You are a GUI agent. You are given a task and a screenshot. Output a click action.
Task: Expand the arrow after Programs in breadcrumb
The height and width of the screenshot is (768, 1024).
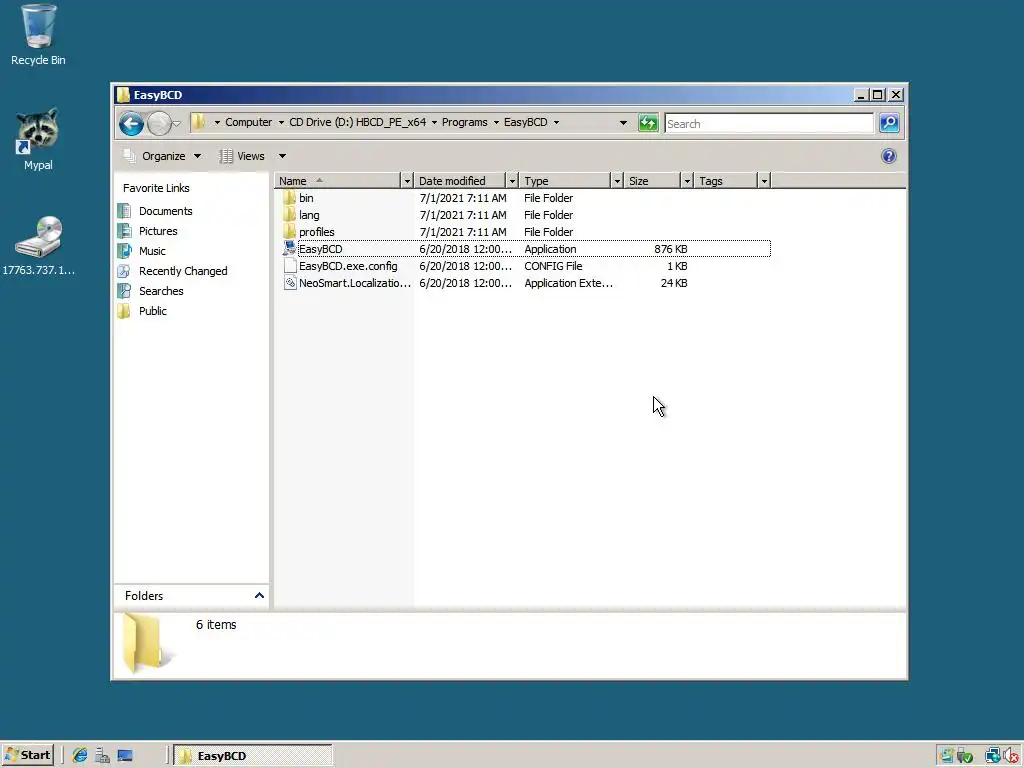(x=496, y=123)
